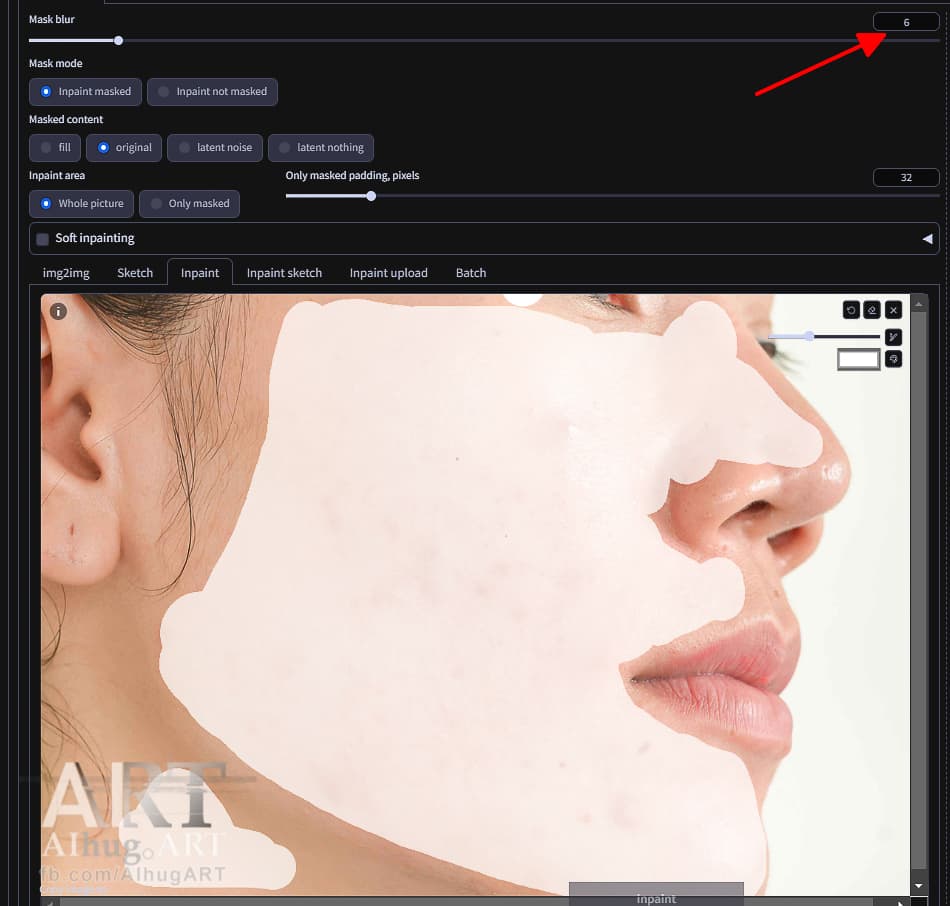Open the brush color tool icon

point(893,359)
